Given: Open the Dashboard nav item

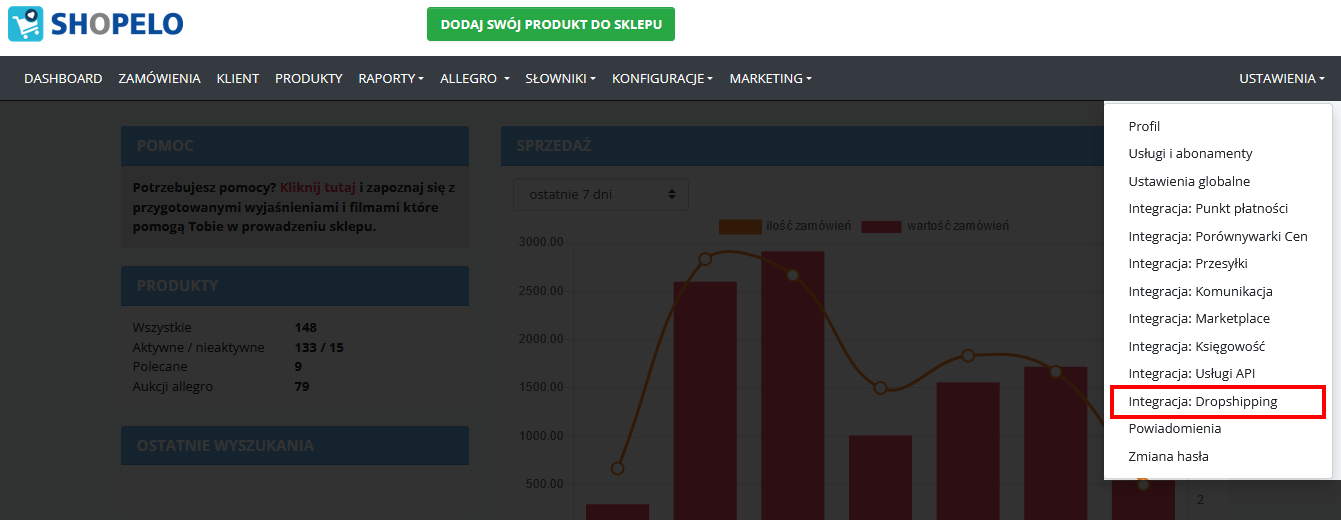Looking at the screenshot, I should [x=63, y=78].
